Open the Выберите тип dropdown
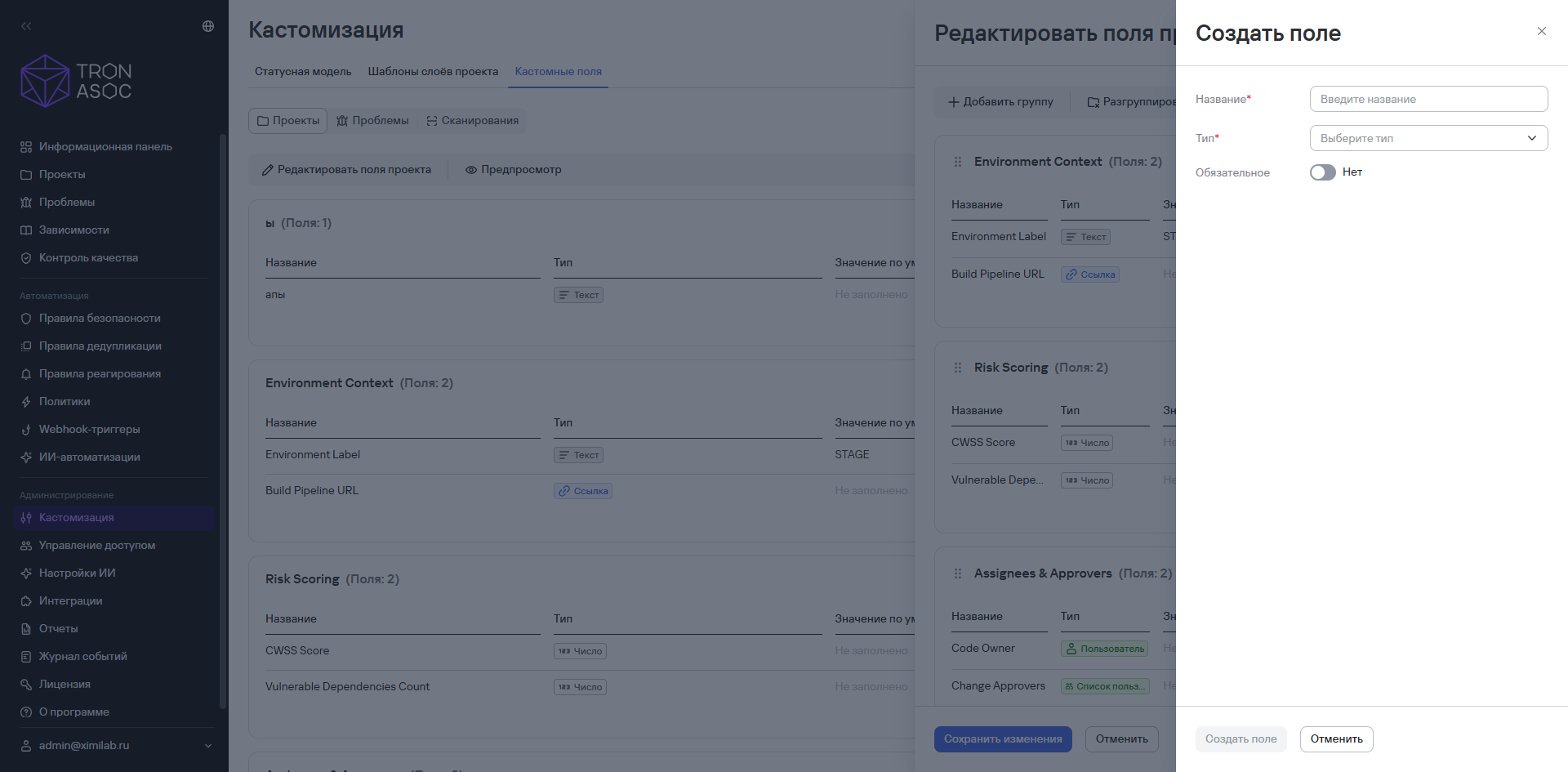1568x772 pixels. coord(1429,138)
